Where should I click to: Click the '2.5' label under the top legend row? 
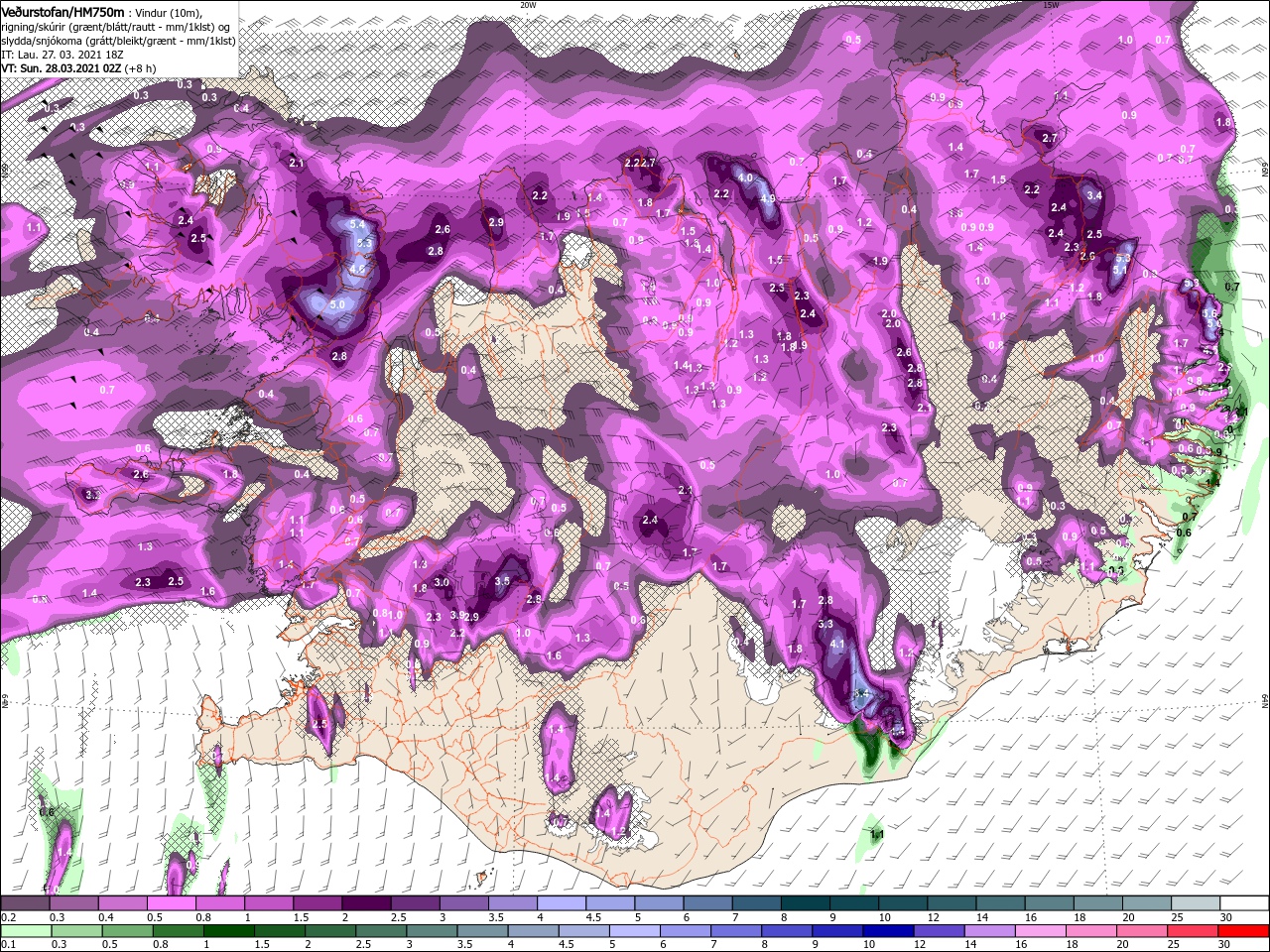pos(398,917)
